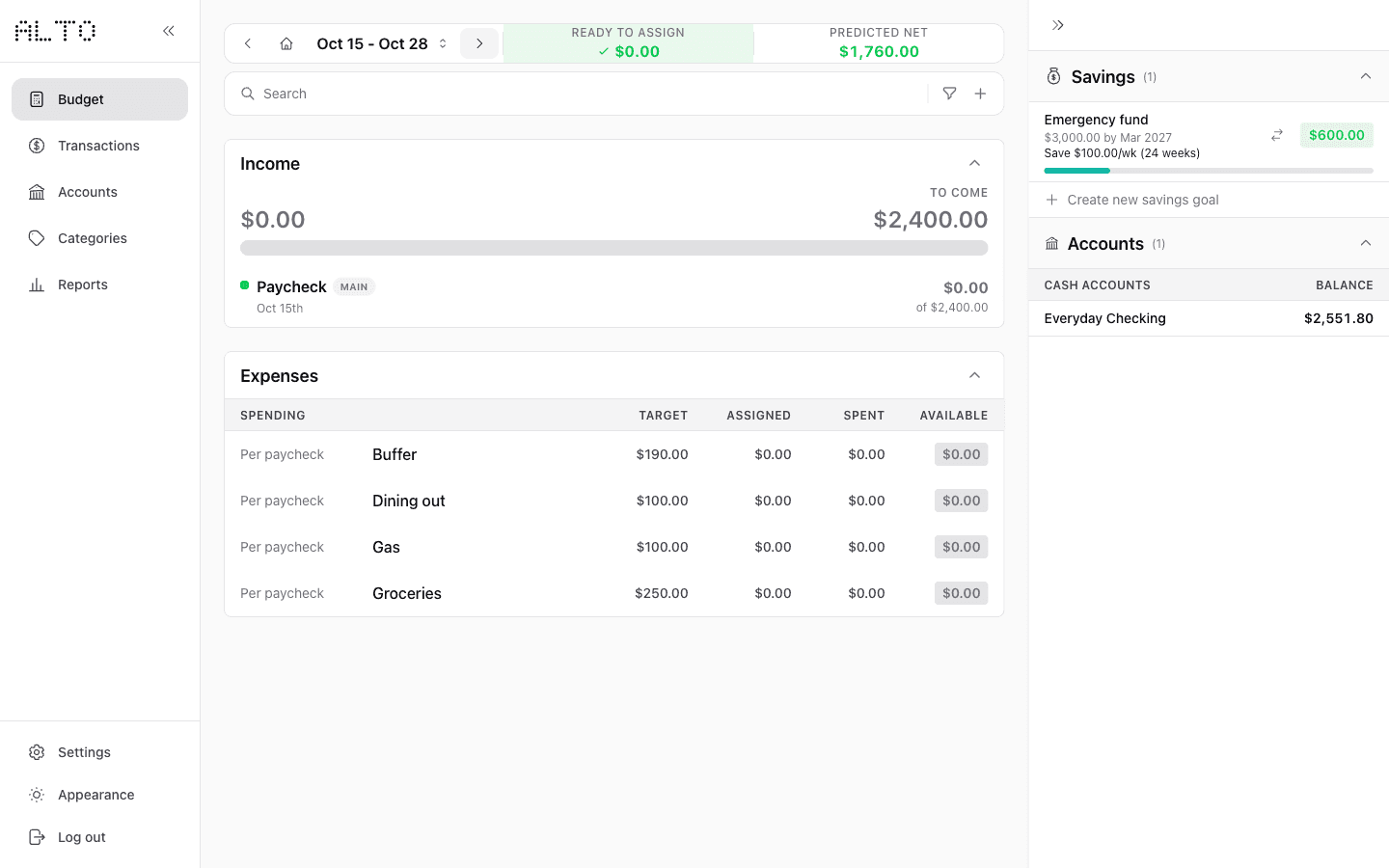
Task: Collapse the right panel
Action: point(1058,25)
